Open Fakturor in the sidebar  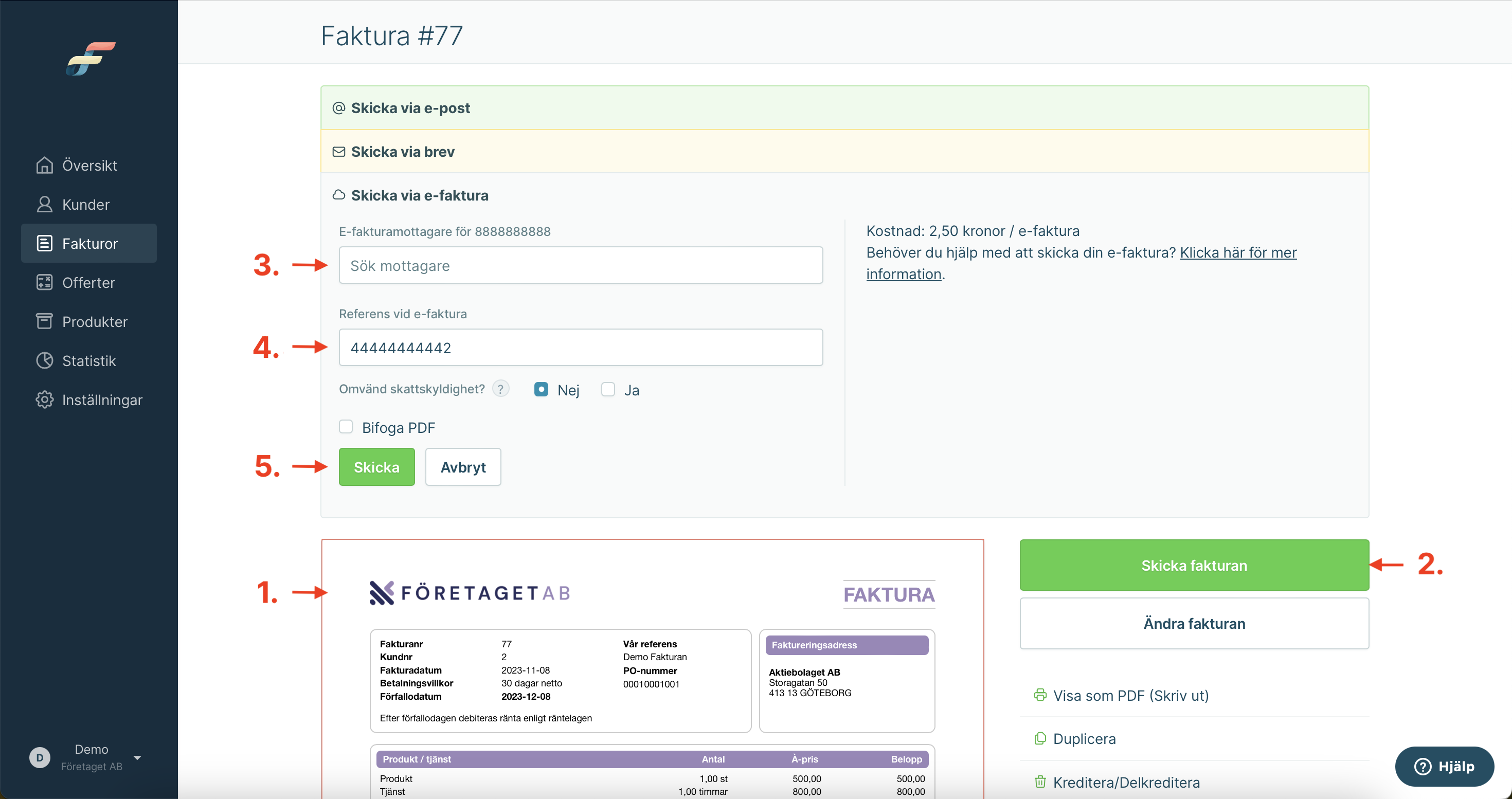coord(89,244)
